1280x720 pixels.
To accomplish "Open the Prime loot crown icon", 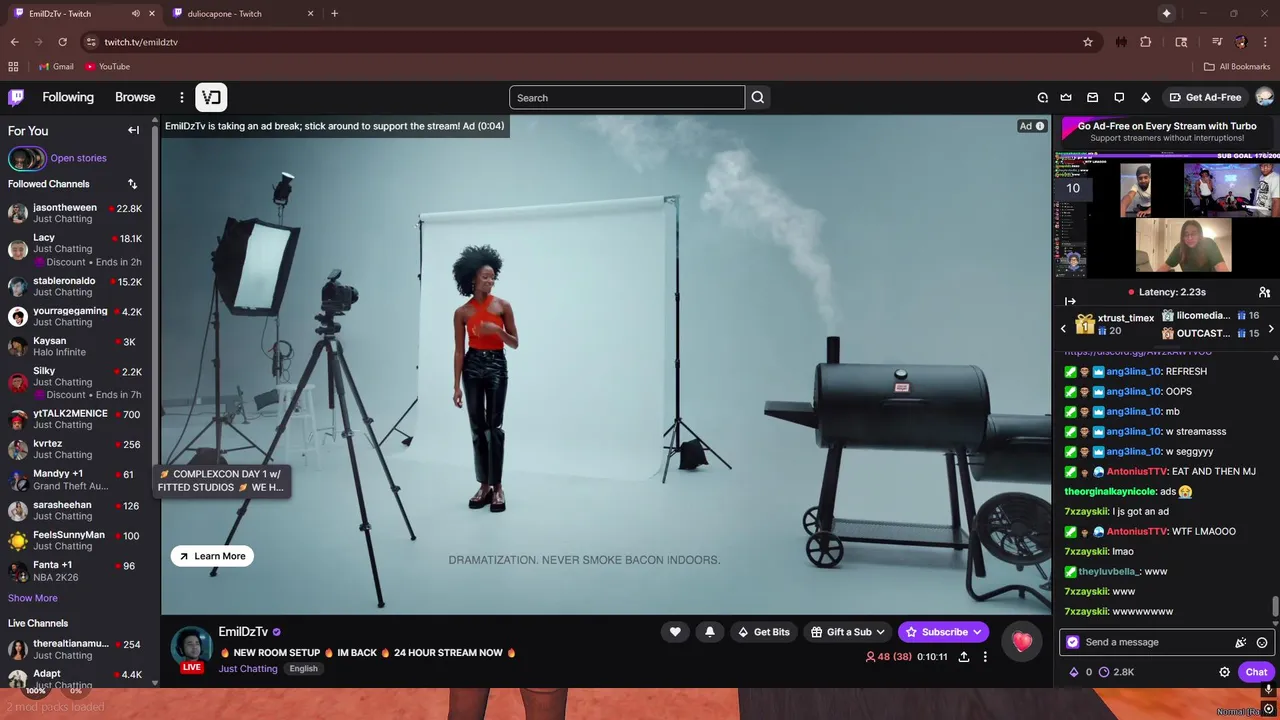I will 1066,97.
